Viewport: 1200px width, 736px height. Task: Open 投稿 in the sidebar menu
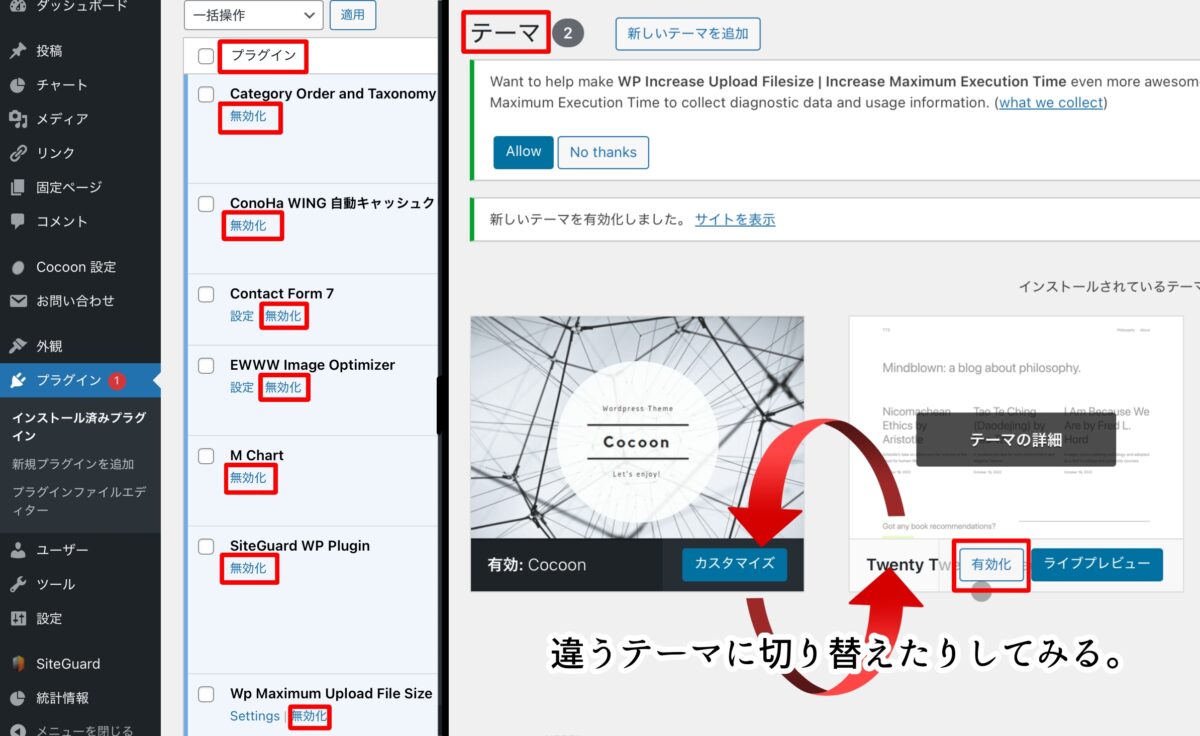(49, 51)
